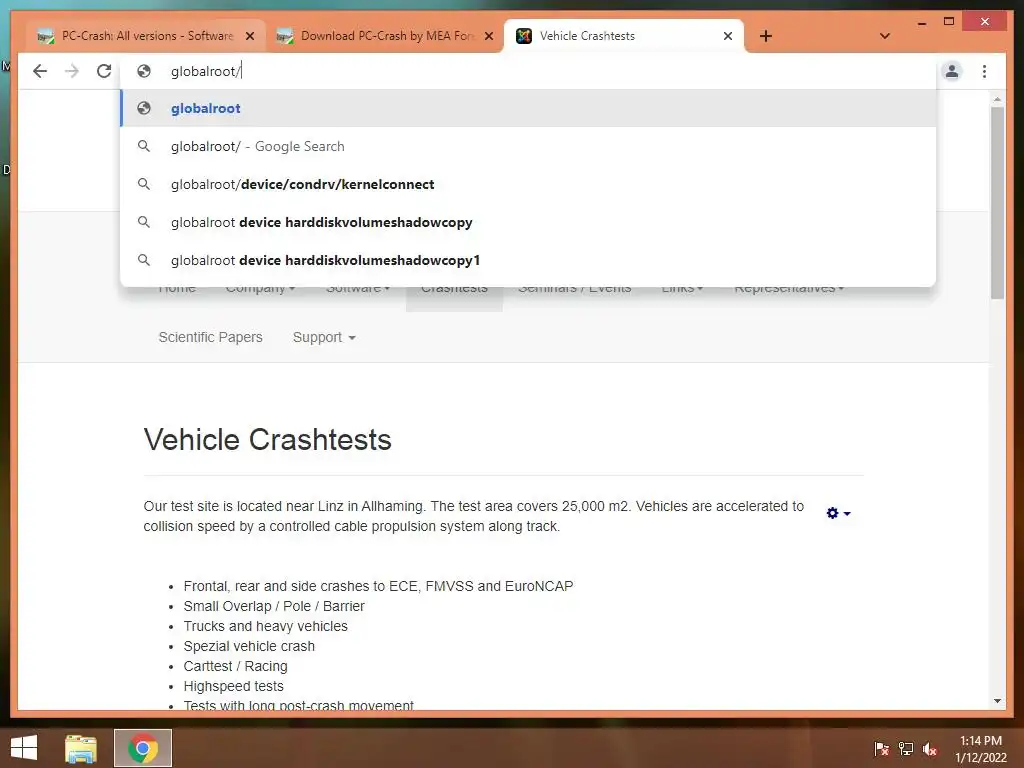The height and width of the screenshot is (768, 1024).
Task: Click the Vehicle Crashtests heading
Action: click(x=267, y=440)
